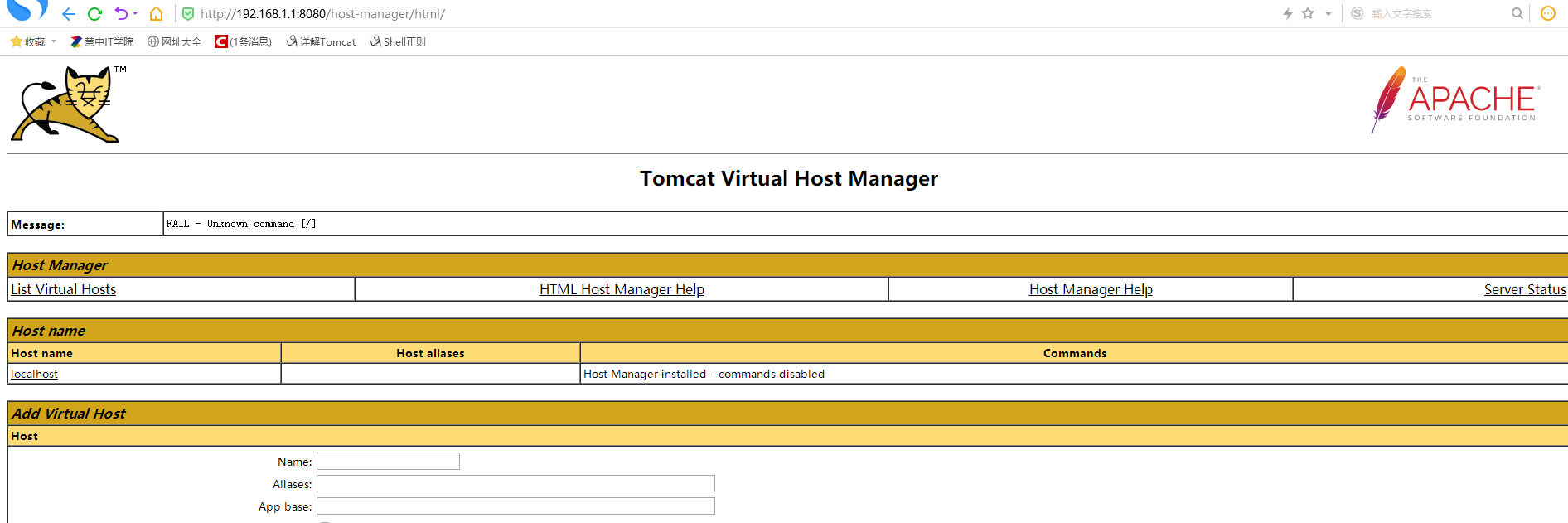Click the address bar URL field
This screenshot has height=523, width=1568.
[x=322, y=14]
